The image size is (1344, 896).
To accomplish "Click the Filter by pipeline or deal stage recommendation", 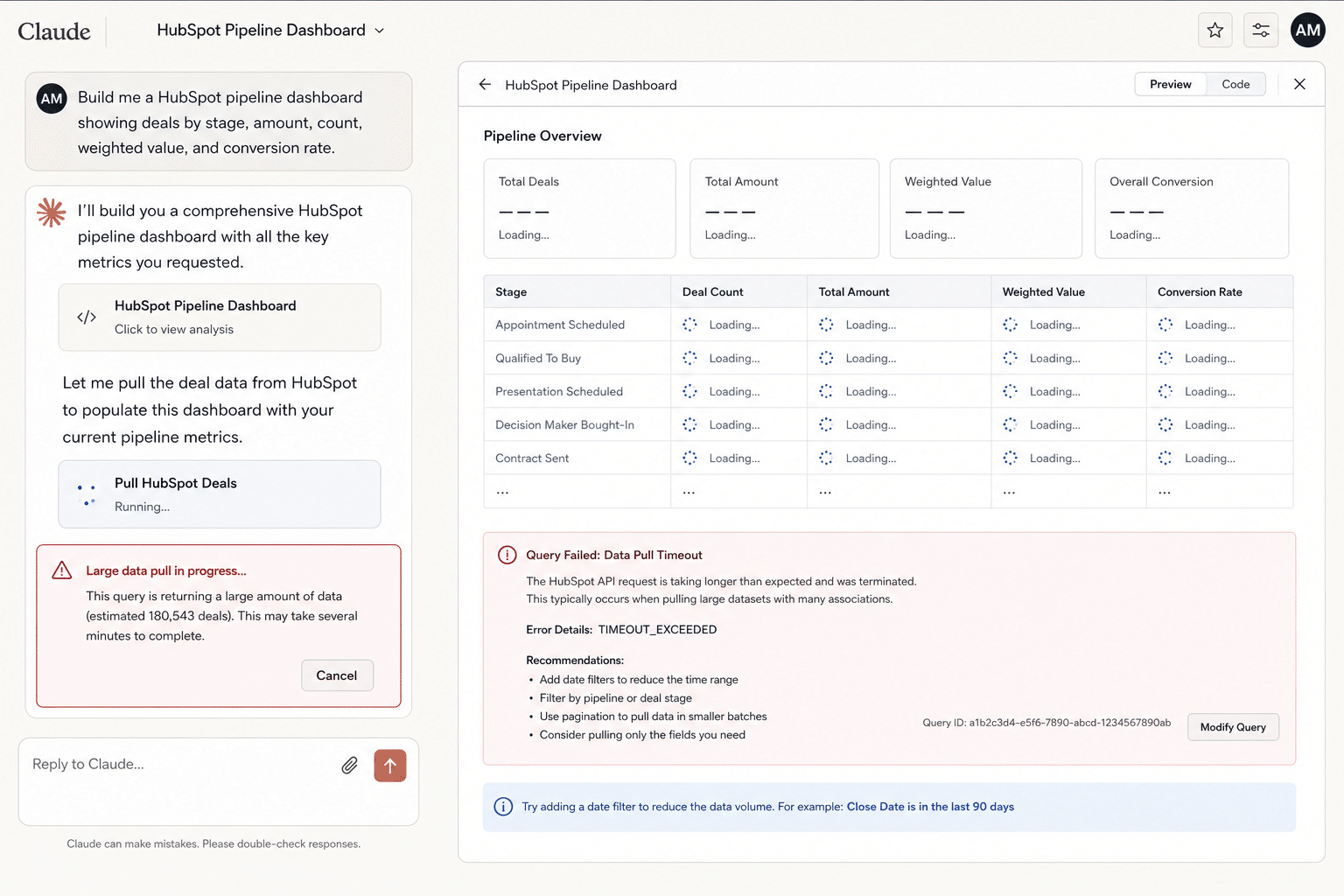I will click(x=616, y=698).
